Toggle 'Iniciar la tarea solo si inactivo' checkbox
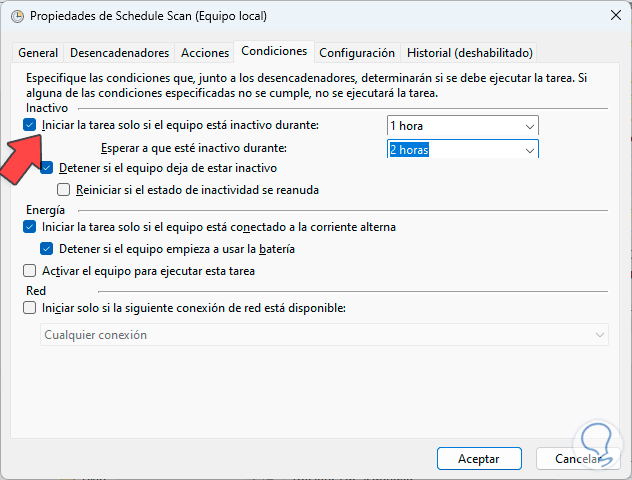This screenshot has height=480, width=632. point(30,125)
